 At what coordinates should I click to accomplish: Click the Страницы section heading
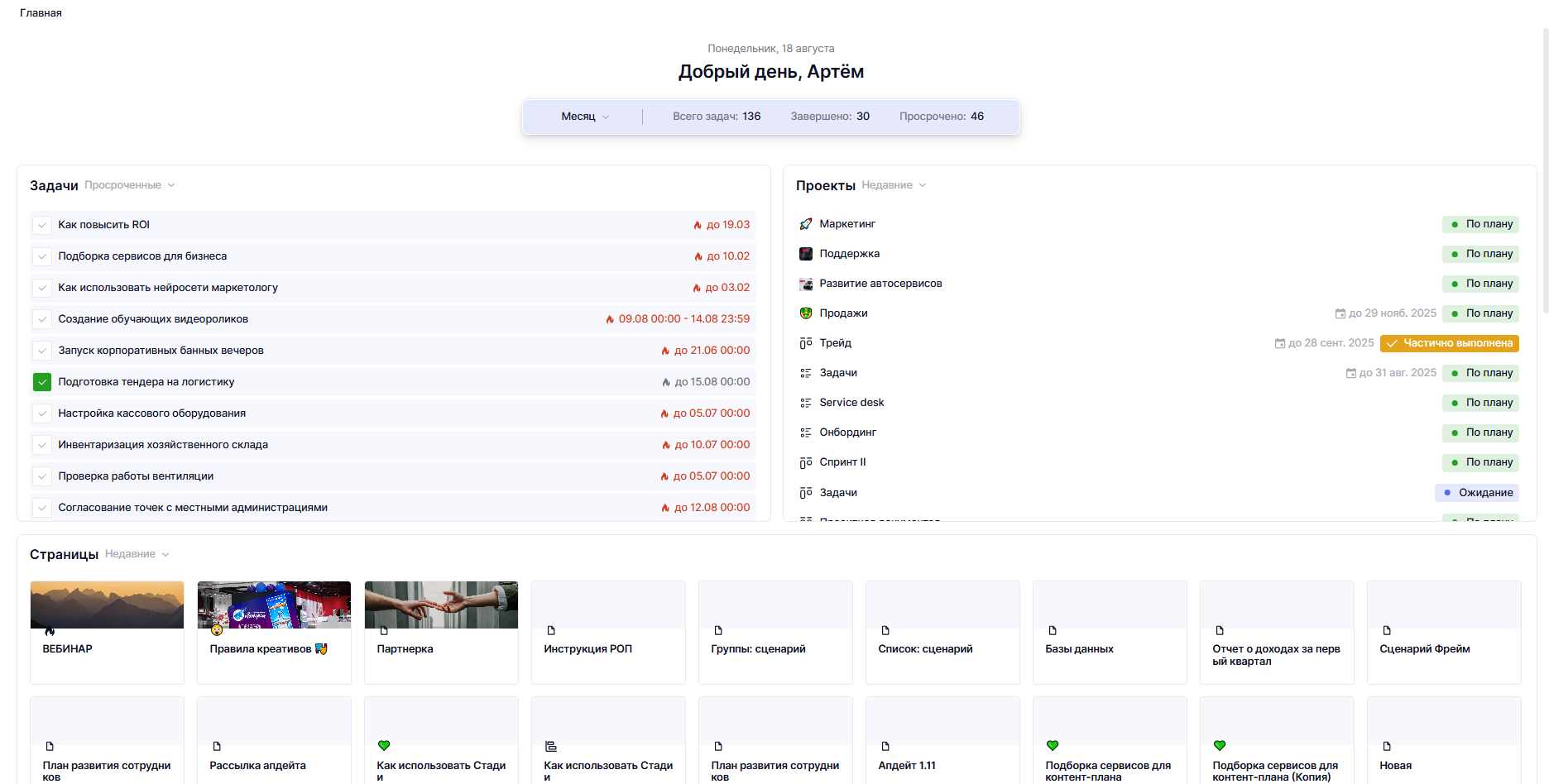click(65, 555)
